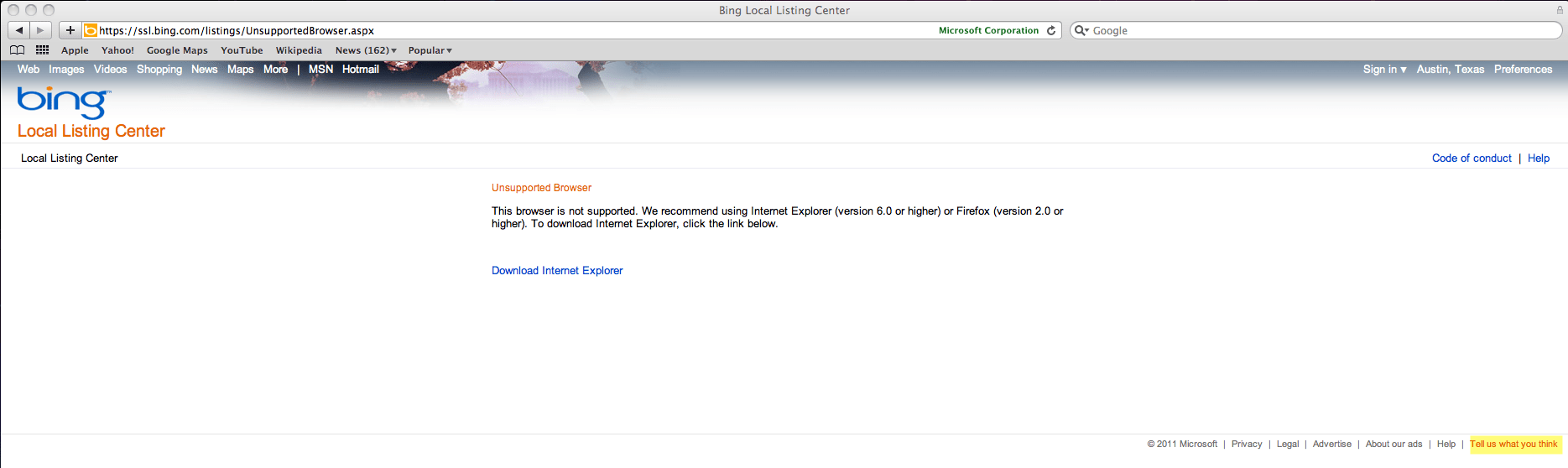Viewport: 1568px width, 468px height.
Task: Click the Bing logo
Action: [64, 102]
